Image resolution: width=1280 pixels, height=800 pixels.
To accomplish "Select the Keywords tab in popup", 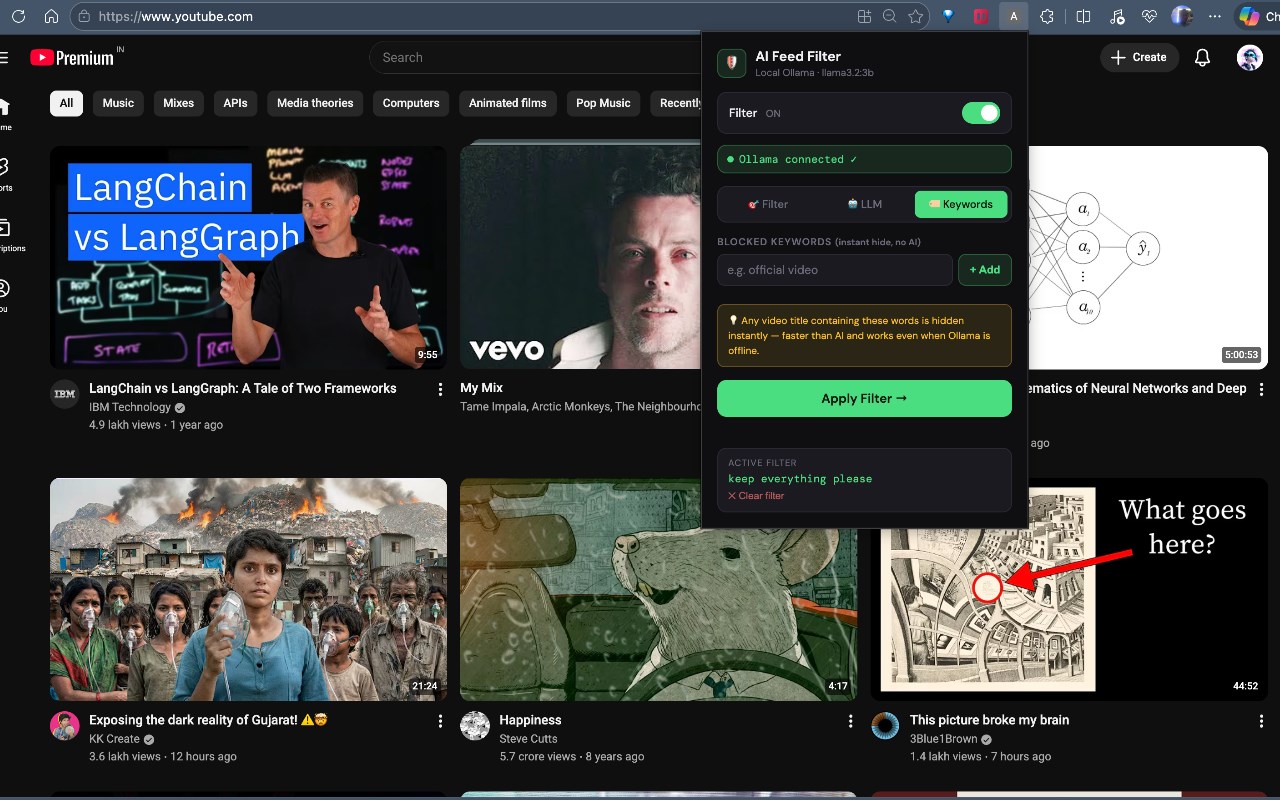I will [961, 204].
